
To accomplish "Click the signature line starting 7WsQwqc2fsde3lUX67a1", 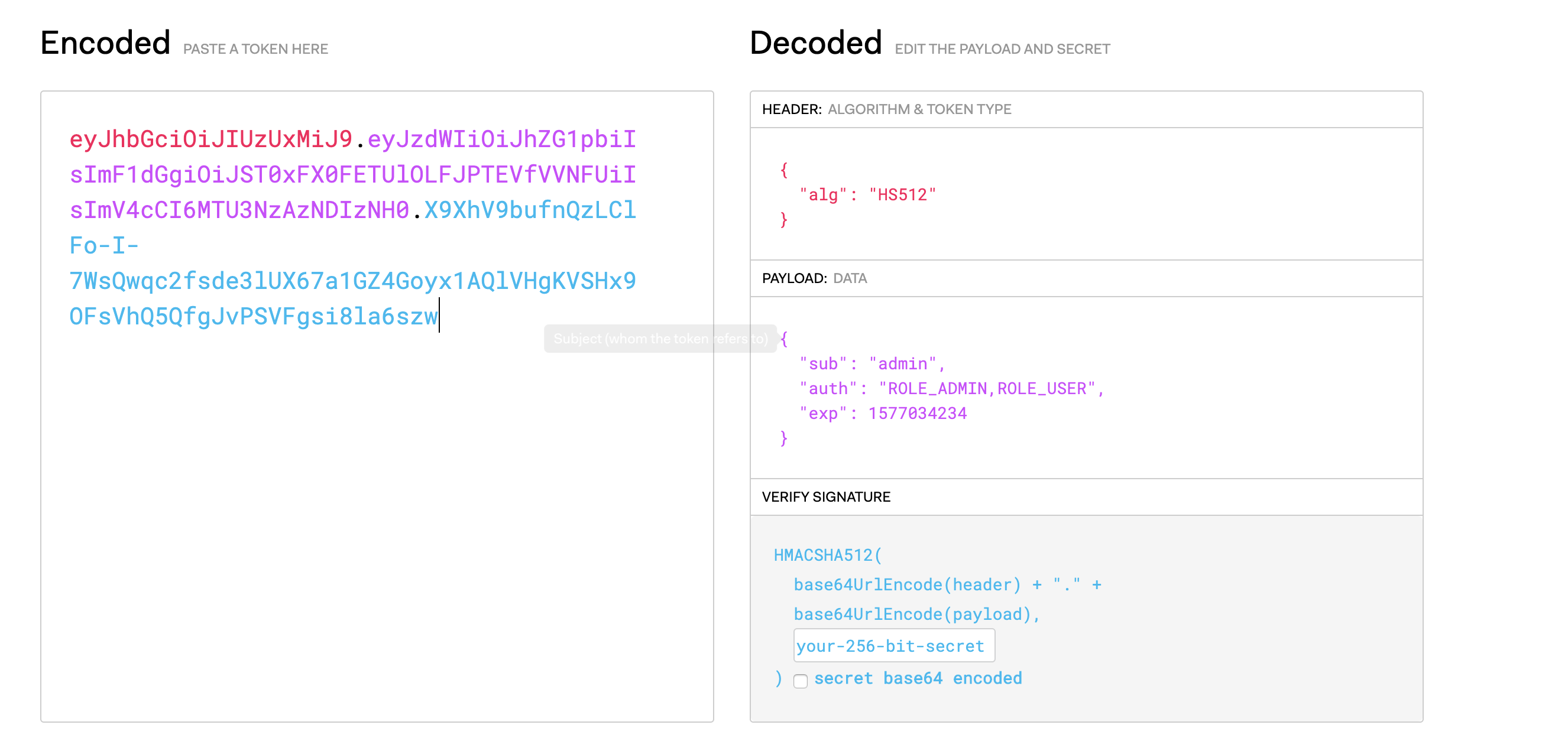I will point(352,281).
